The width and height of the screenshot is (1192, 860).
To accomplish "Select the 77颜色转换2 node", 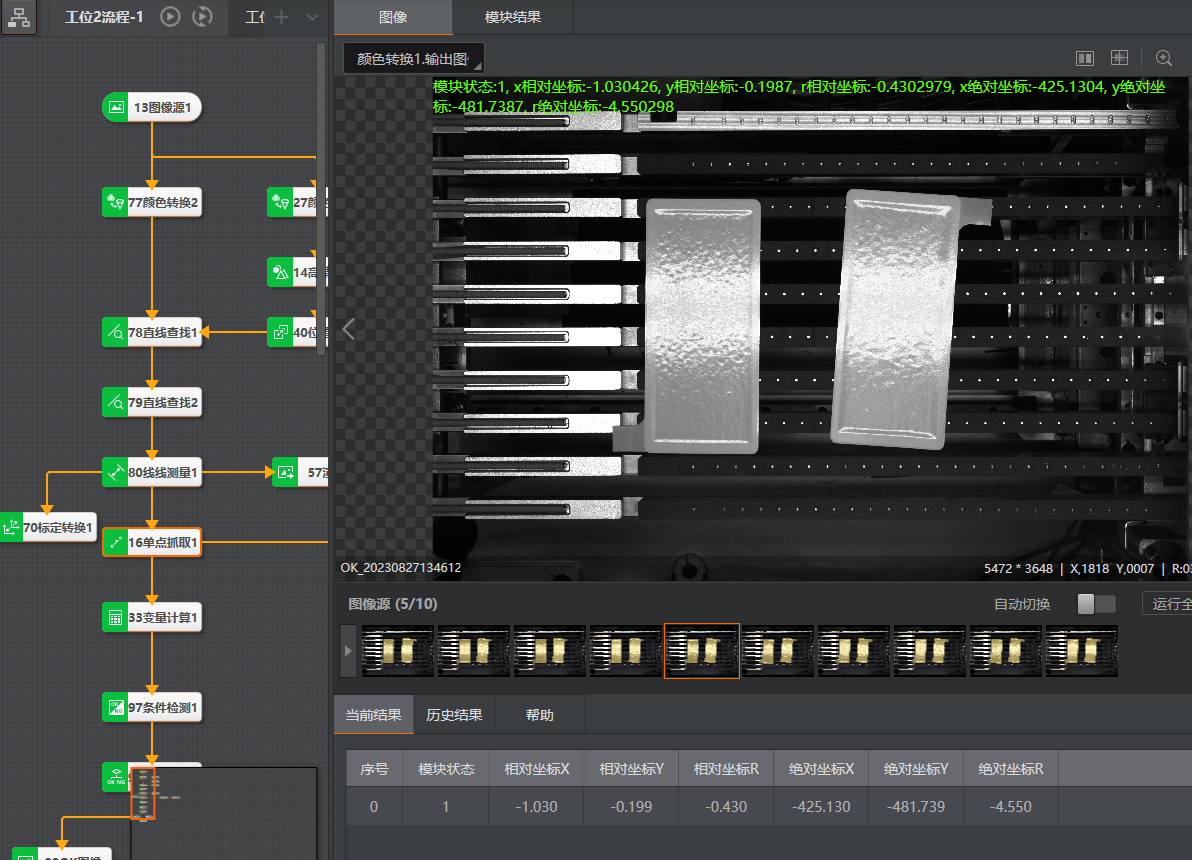I will [152, 202].
